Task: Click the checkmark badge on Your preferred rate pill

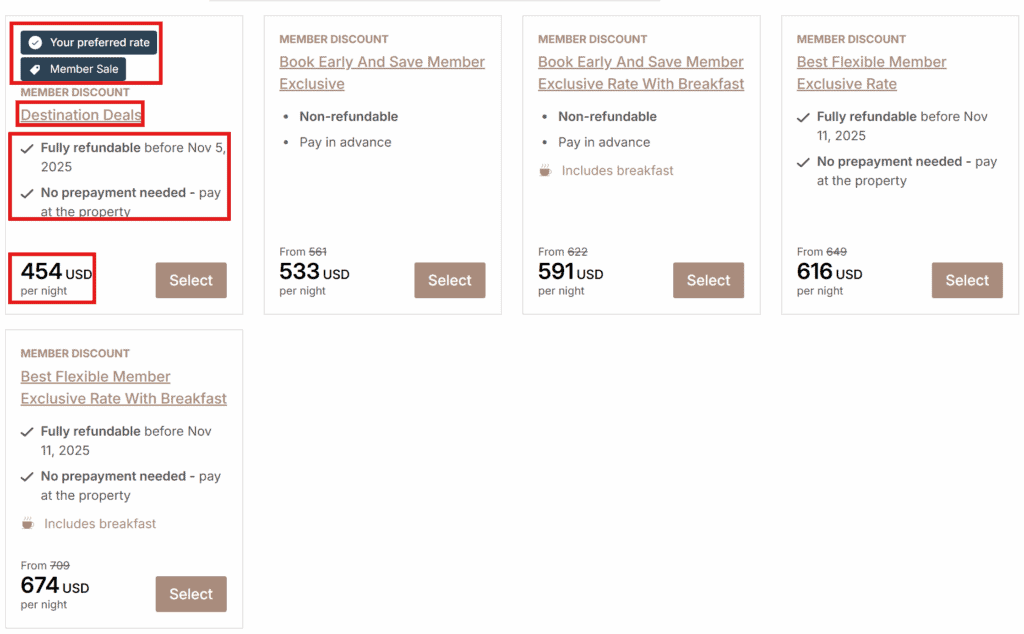Action: [x=33, y=42]
